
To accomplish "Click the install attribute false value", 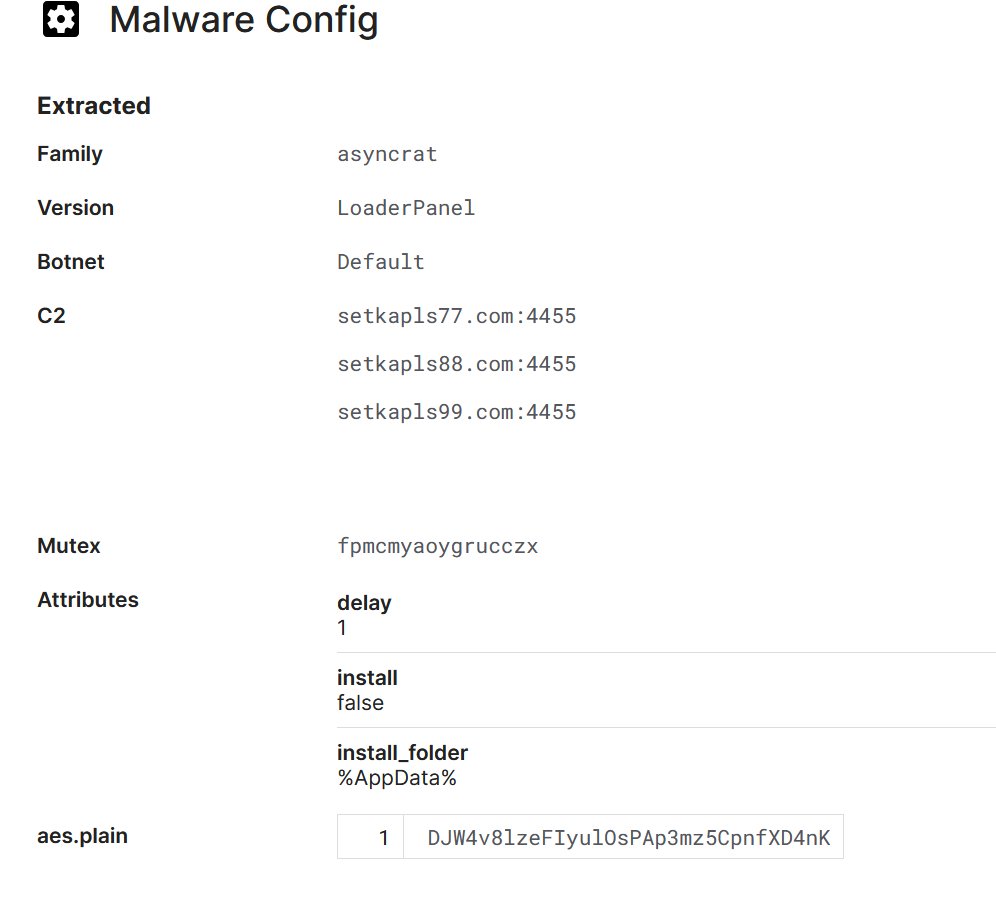I will tap(360, 703).
